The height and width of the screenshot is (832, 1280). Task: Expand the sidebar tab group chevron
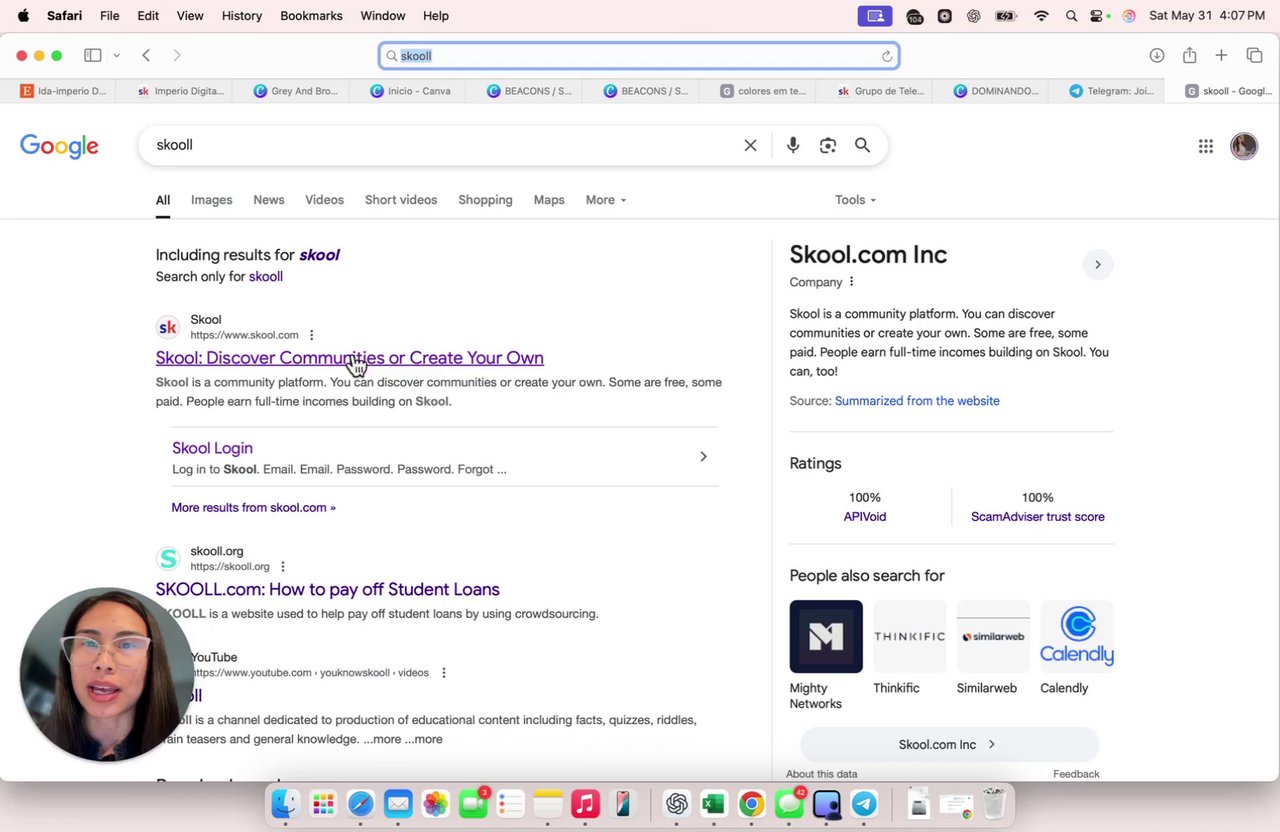(x=116, y=56)
